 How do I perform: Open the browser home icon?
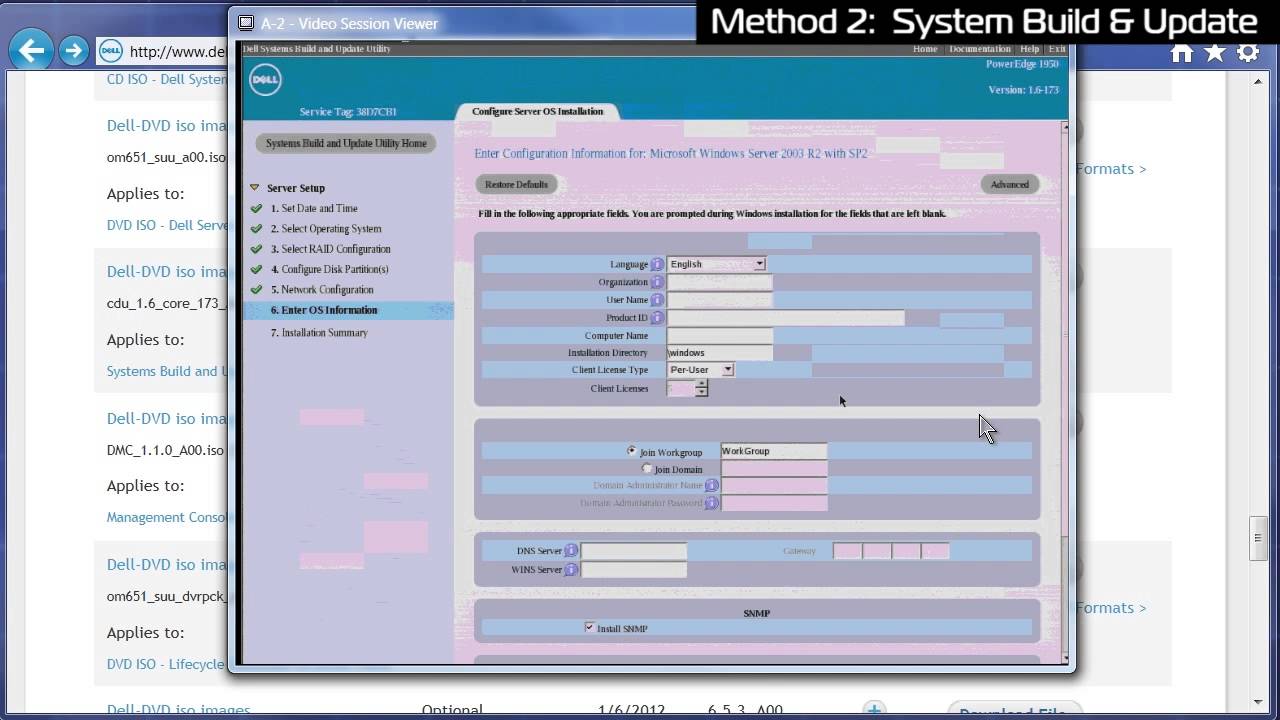[x=1182, y=53]
